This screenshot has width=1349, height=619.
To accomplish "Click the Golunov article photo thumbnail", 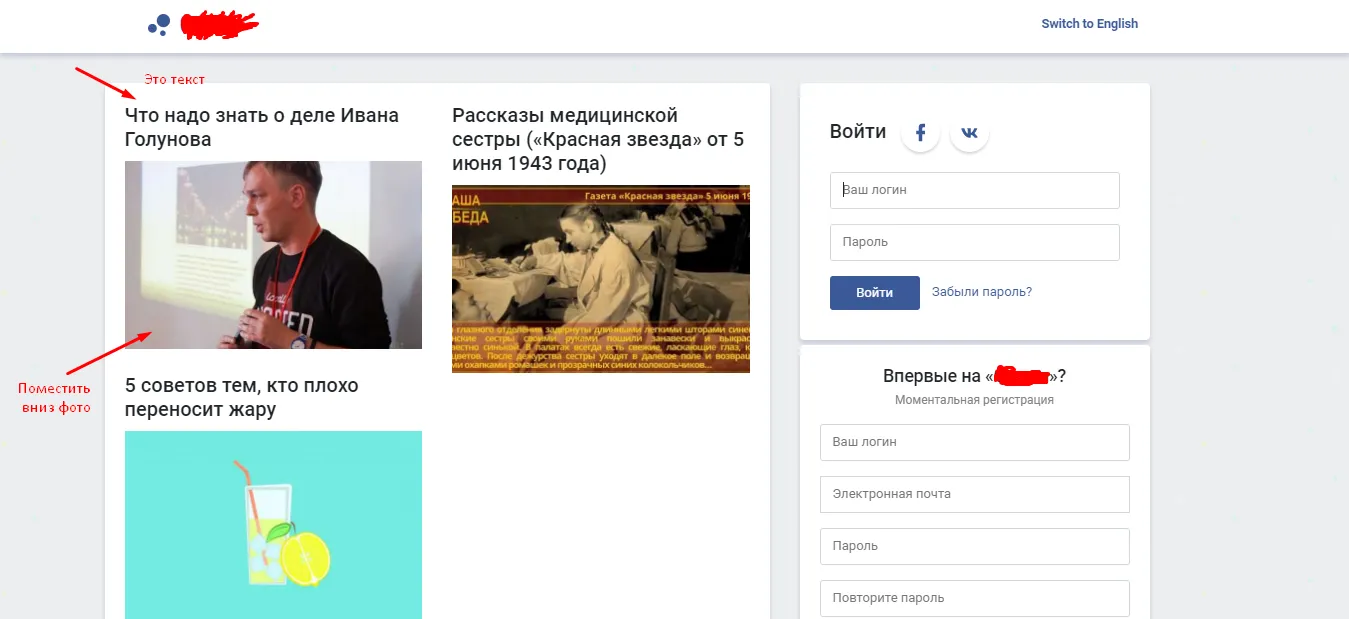I will [273, 255].
